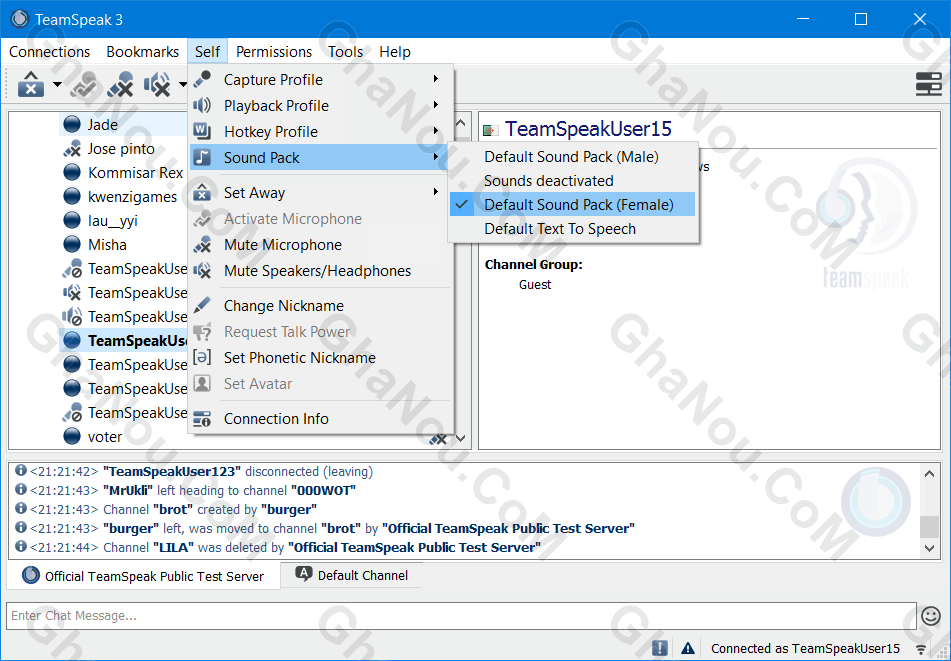Click the Hotkey Profile keyboard icon

202,131
